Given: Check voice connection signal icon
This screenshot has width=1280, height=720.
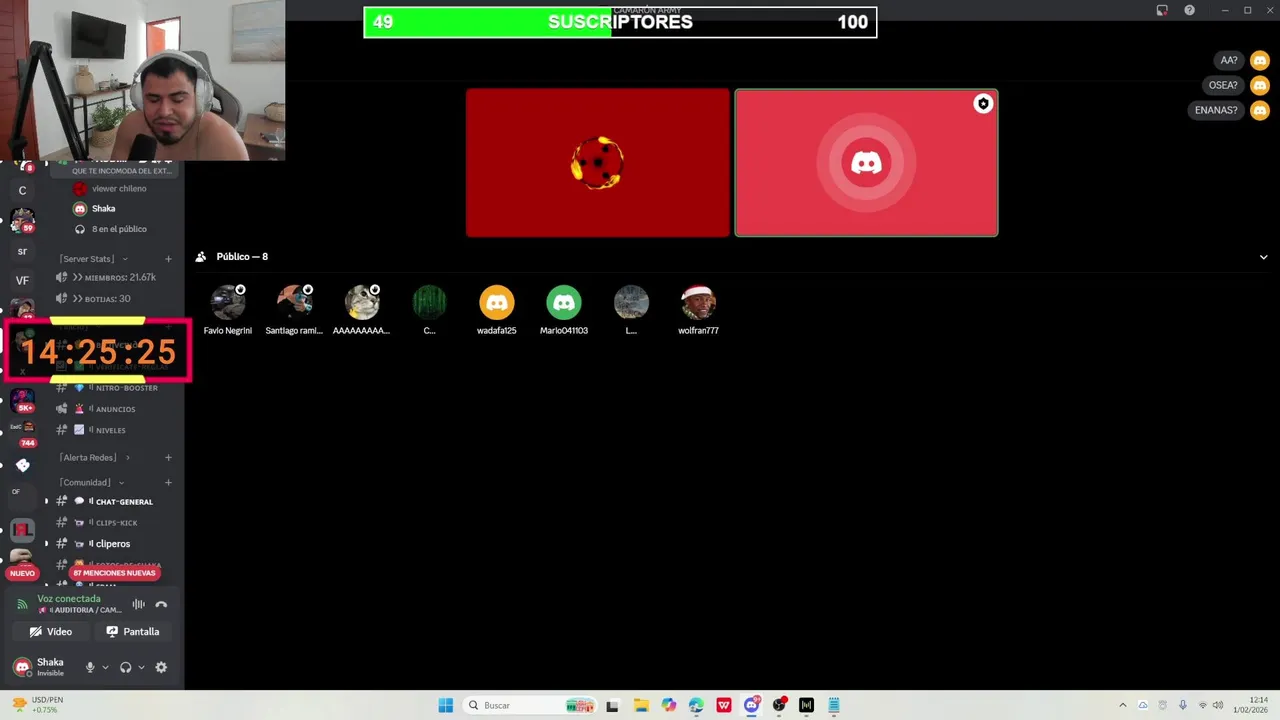Looking at the screenshot, I should click(x=22, y=604).
